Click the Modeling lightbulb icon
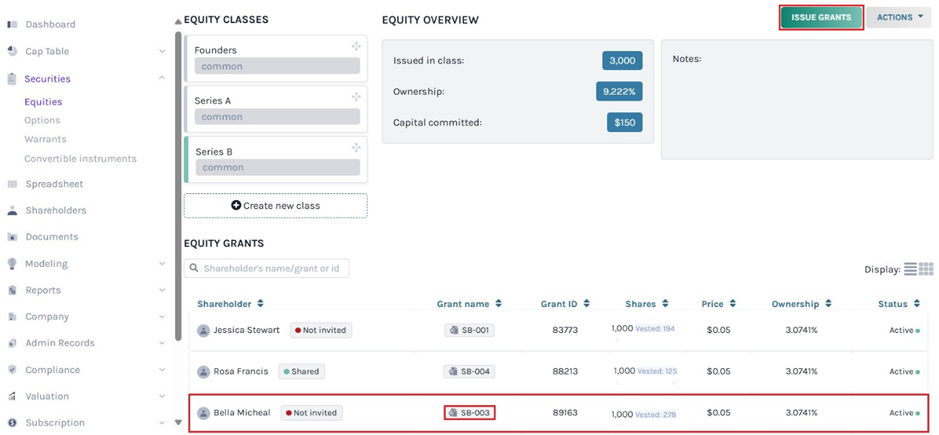Screen dimensions: 939x435 12,264
